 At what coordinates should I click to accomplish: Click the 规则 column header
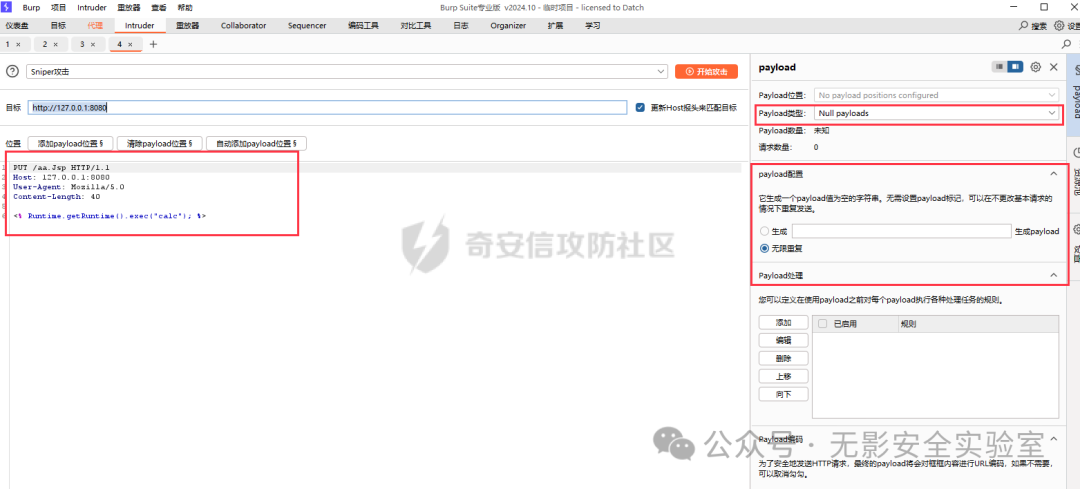point(977,323)
